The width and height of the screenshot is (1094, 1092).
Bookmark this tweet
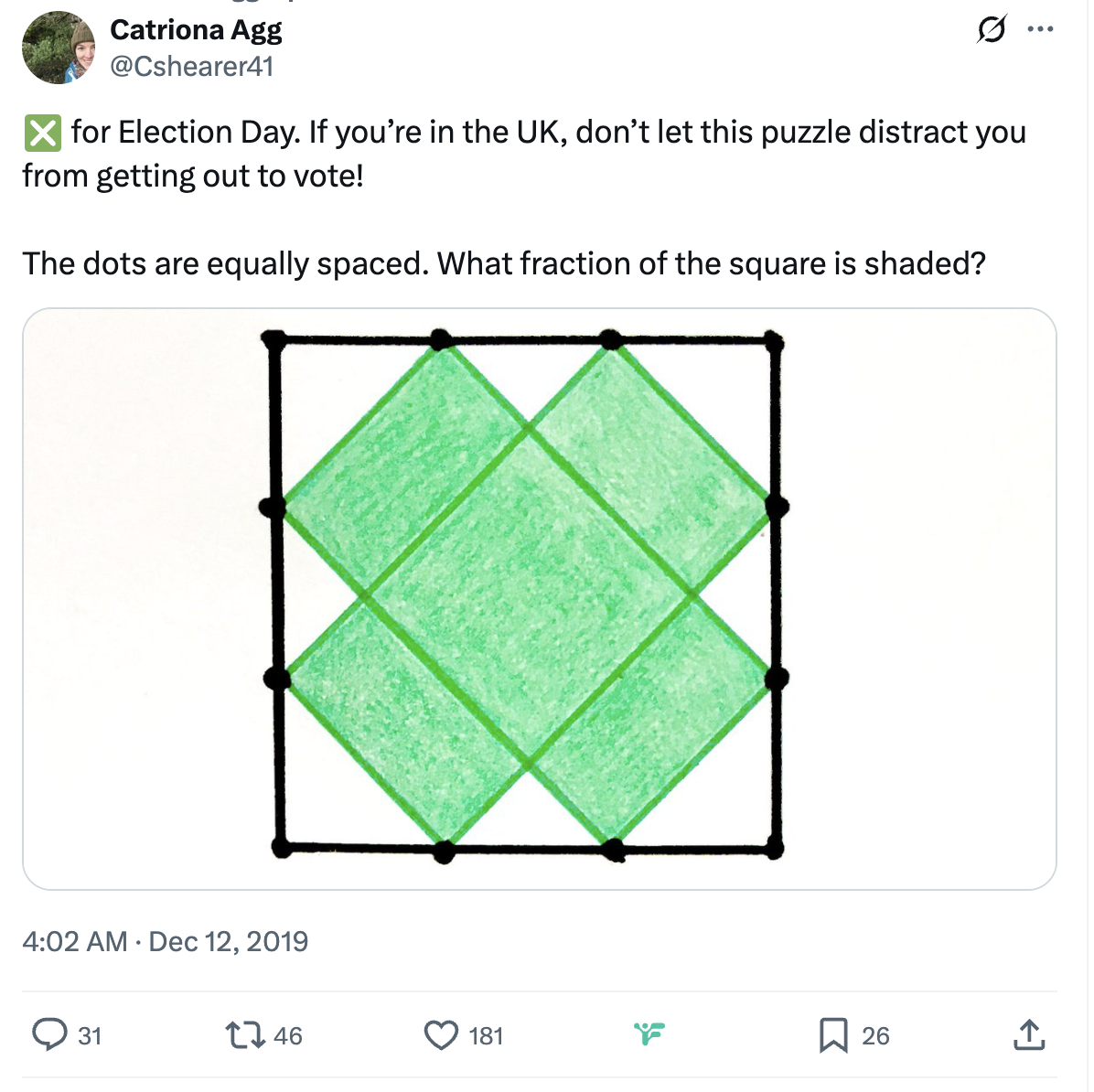(x=833, y=1035)
